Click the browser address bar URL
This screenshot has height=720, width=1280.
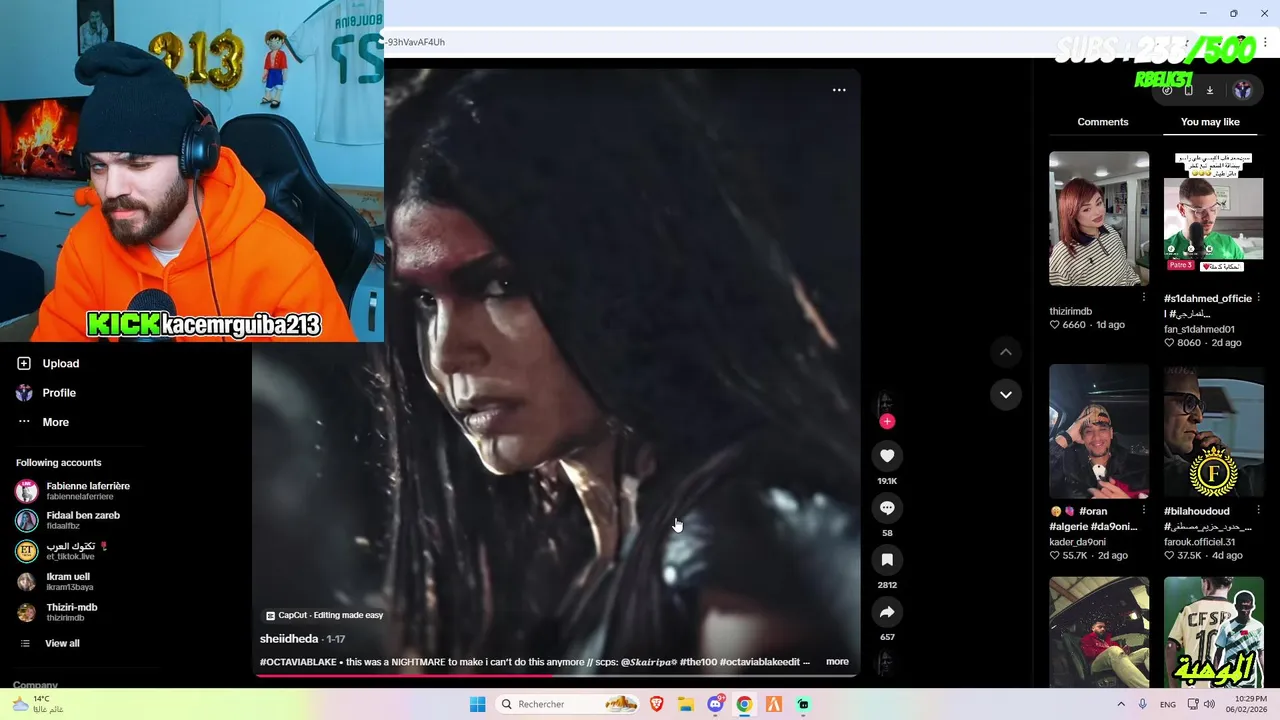pos(415,42)
